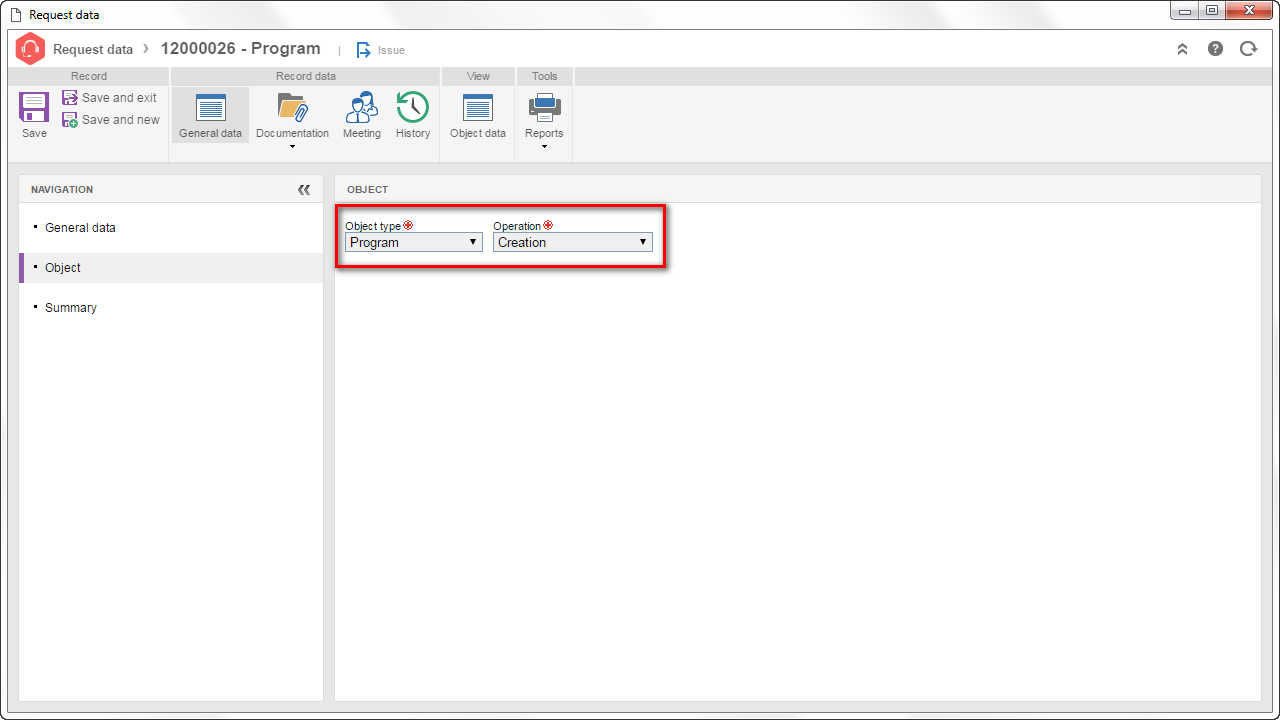
Task: Close the Request data window
Action: point(1249,10)
